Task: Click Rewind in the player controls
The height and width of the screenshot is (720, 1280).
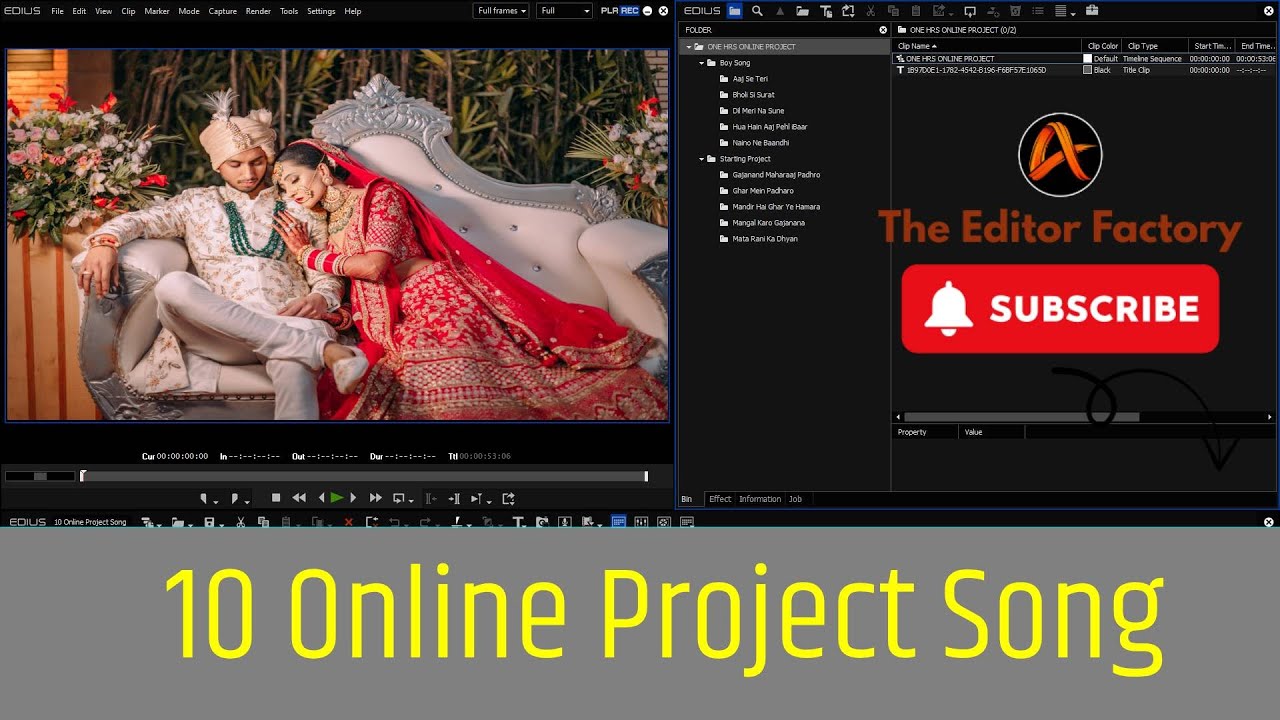Action: (x=299, y=498)
